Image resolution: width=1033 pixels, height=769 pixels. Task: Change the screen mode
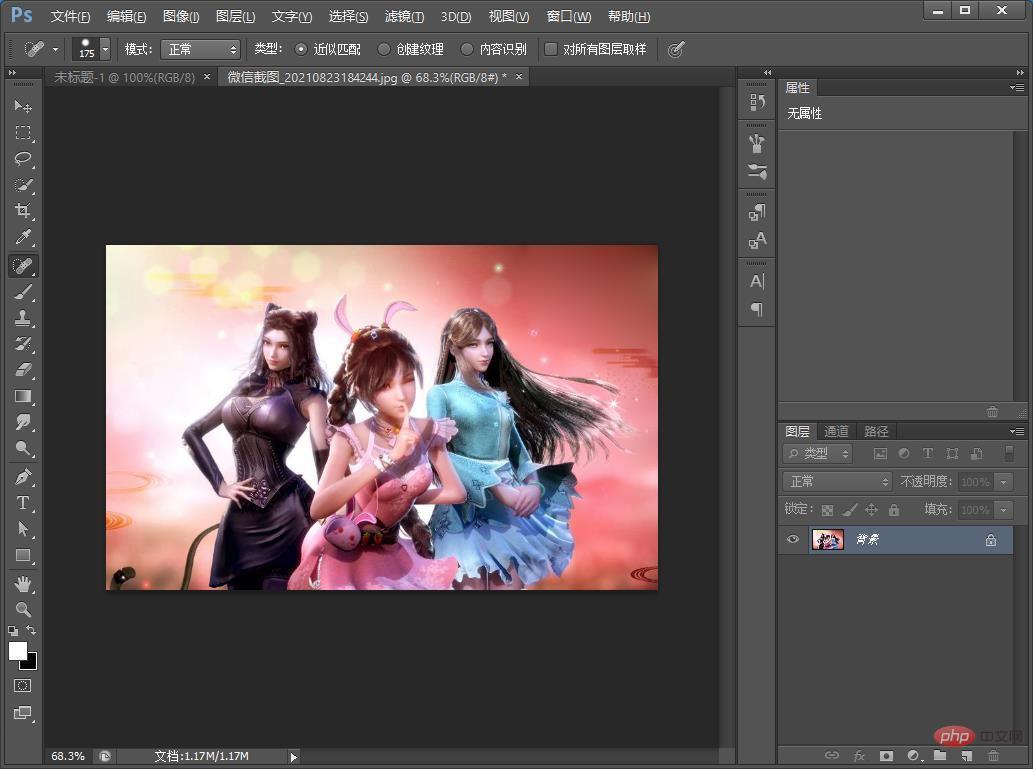click(x=22, y=713)
